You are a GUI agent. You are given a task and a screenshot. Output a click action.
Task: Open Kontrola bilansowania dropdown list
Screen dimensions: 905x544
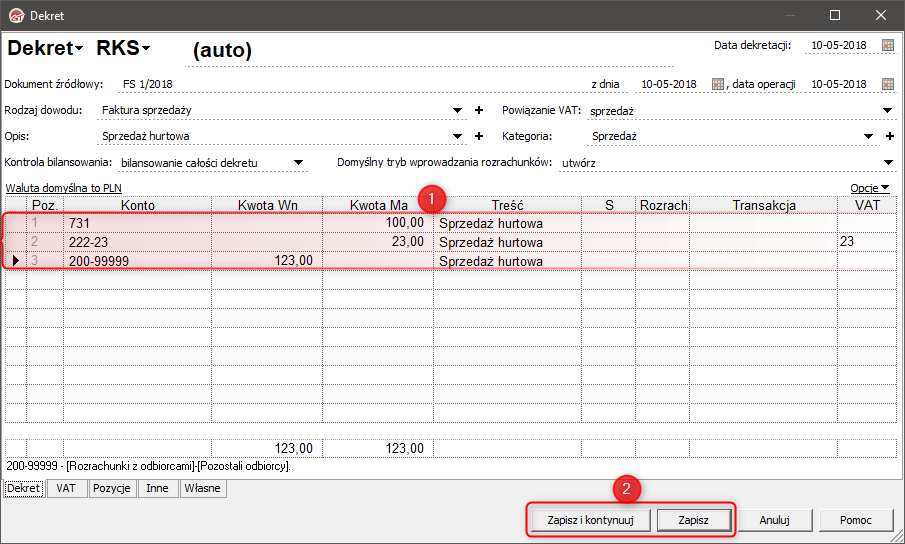298,163
